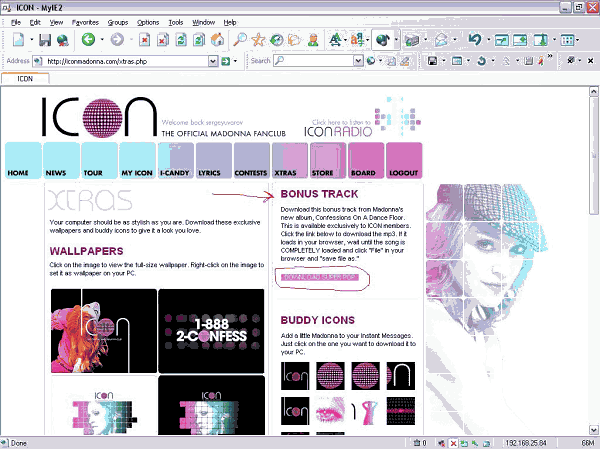
Task: Click the gray Forward arrow button
Action: [117, 39]
